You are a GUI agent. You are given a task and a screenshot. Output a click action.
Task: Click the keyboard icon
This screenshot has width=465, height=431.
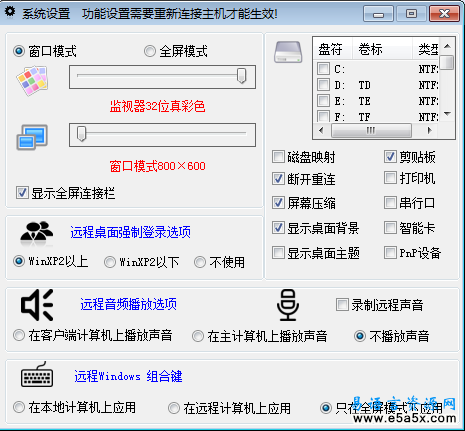tap(37, 375)
